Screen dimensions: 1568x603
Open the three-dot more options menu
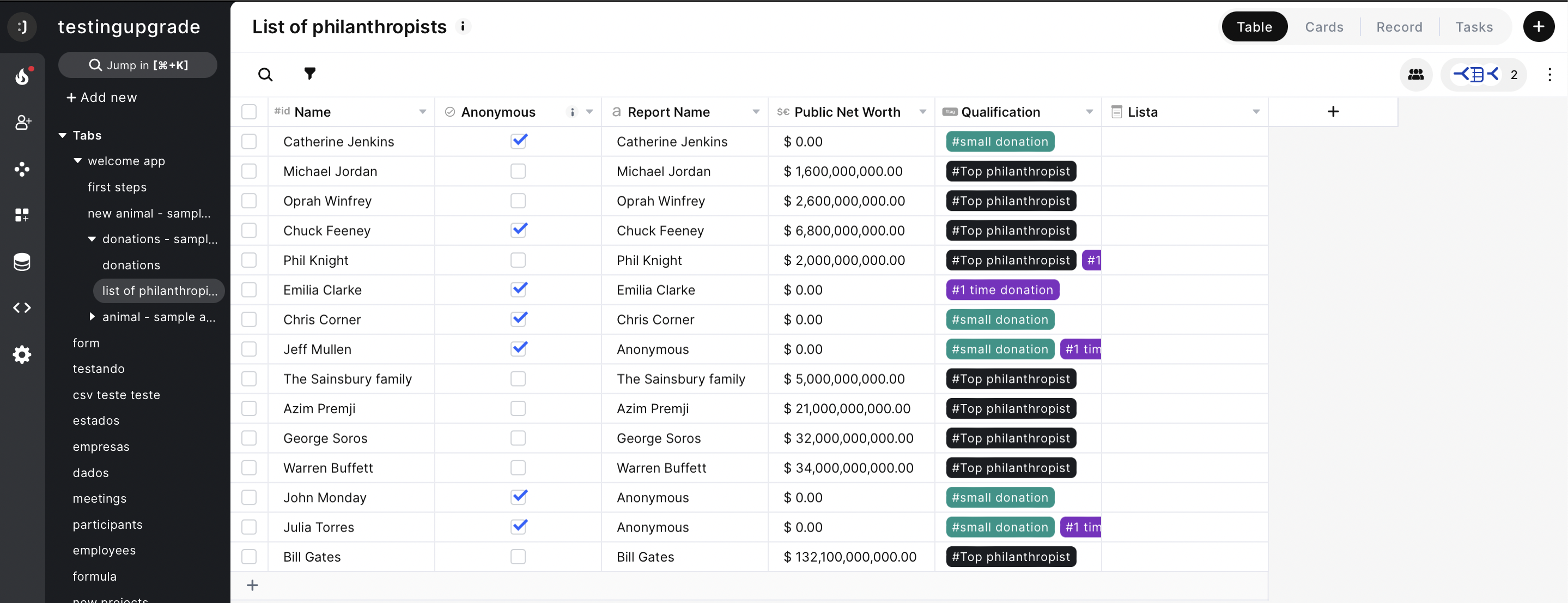pyautogui.click(x=1549, y=74)
